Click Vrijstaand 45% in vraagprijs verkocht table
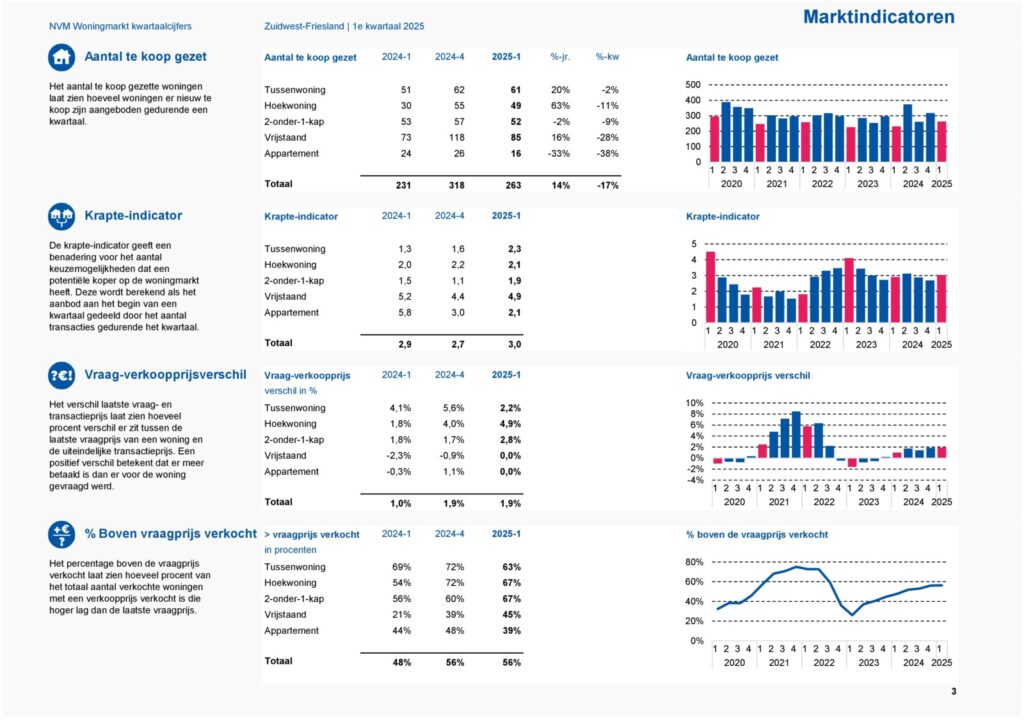 pyautogui.click(x=512, y=615)
